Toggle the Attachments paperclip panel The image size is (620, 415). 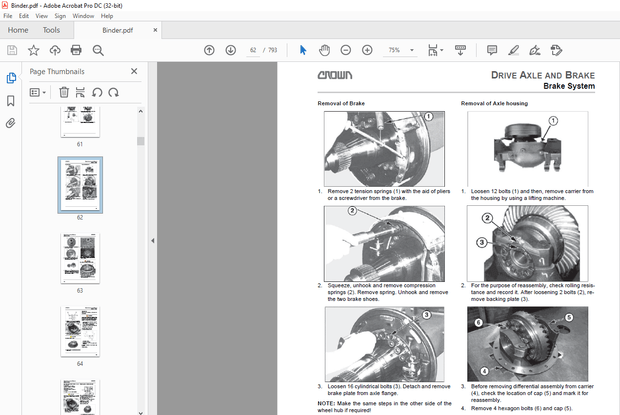pos(11,123)
